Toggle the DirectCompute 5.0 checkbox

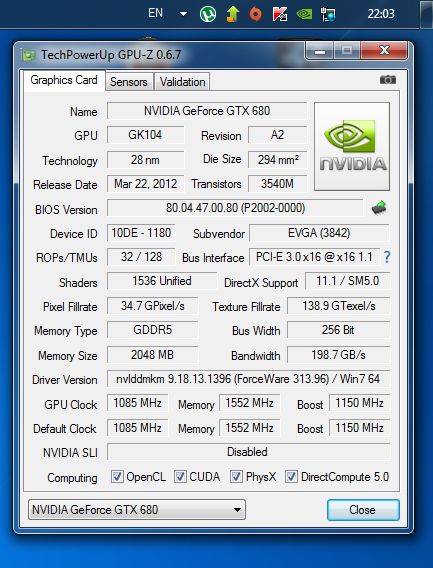coord(291,476)
